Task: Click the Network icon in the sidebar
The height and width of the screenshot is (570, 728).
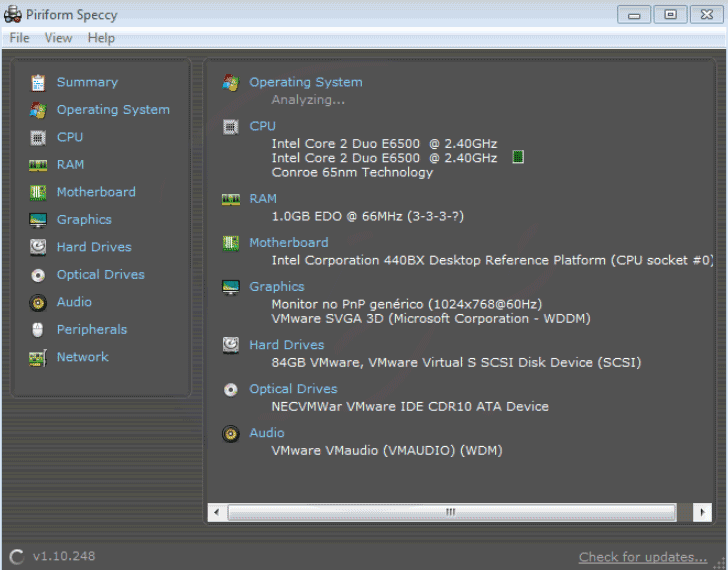Action: [38, 357]
